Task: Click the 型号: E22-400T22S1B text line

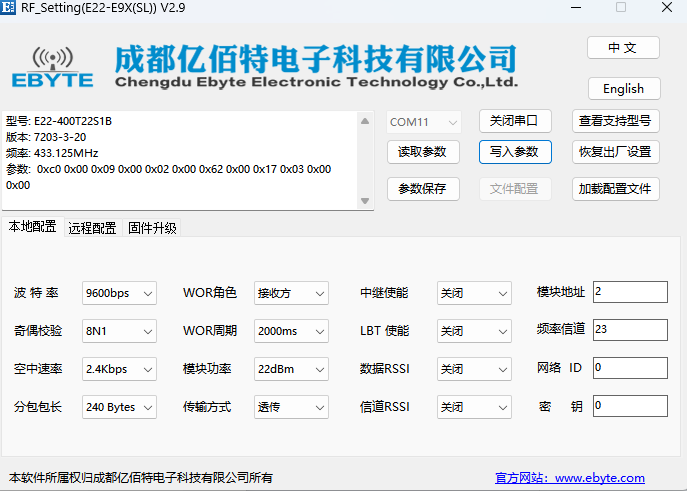Action: pos(59,121)
